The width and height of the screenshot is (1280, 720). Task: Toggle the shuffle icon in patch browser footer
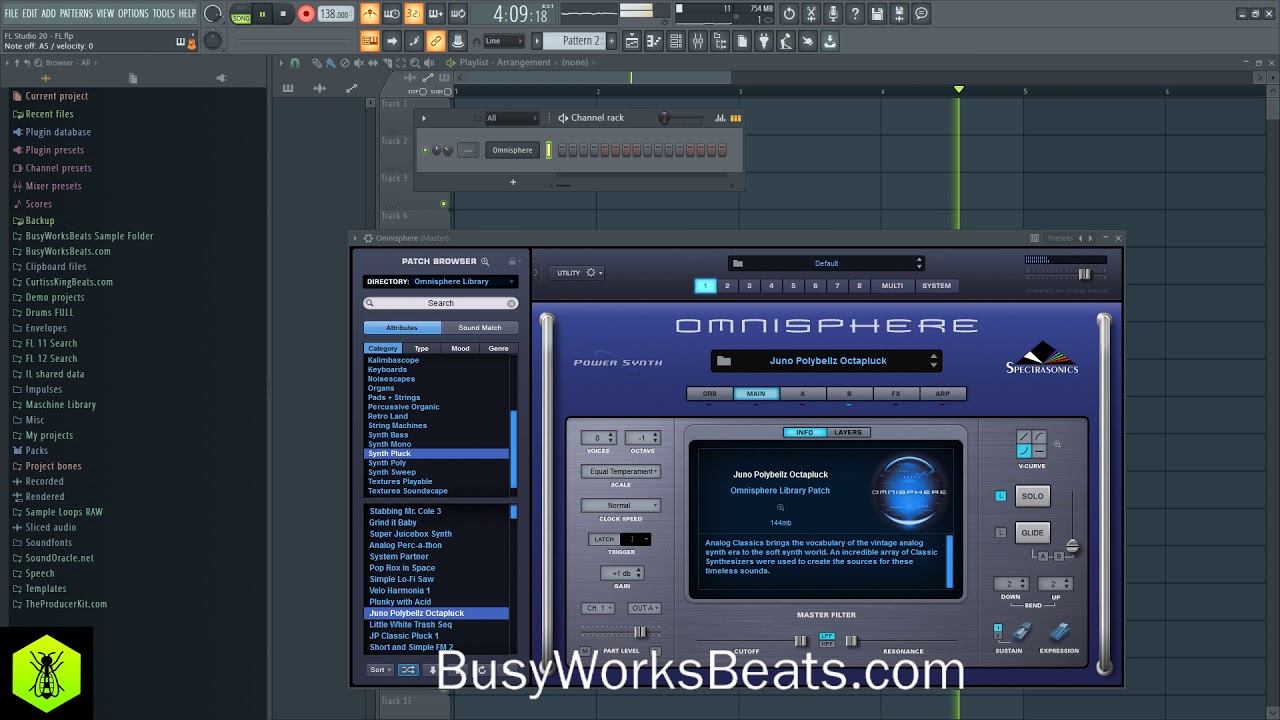coord(408,670)
